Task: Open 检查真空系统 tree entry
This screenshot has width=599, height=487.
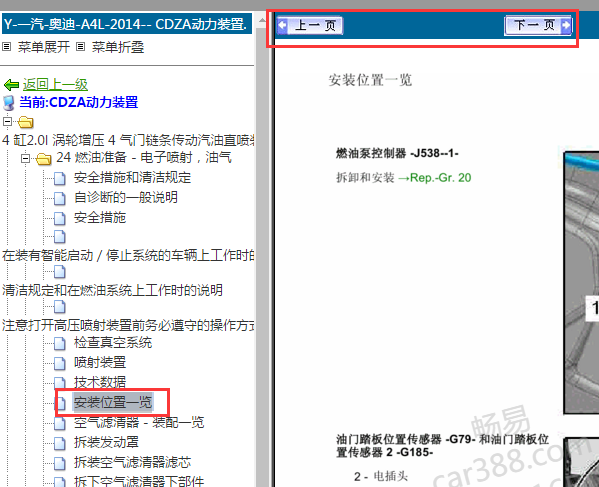Action: tap(113, 342)
